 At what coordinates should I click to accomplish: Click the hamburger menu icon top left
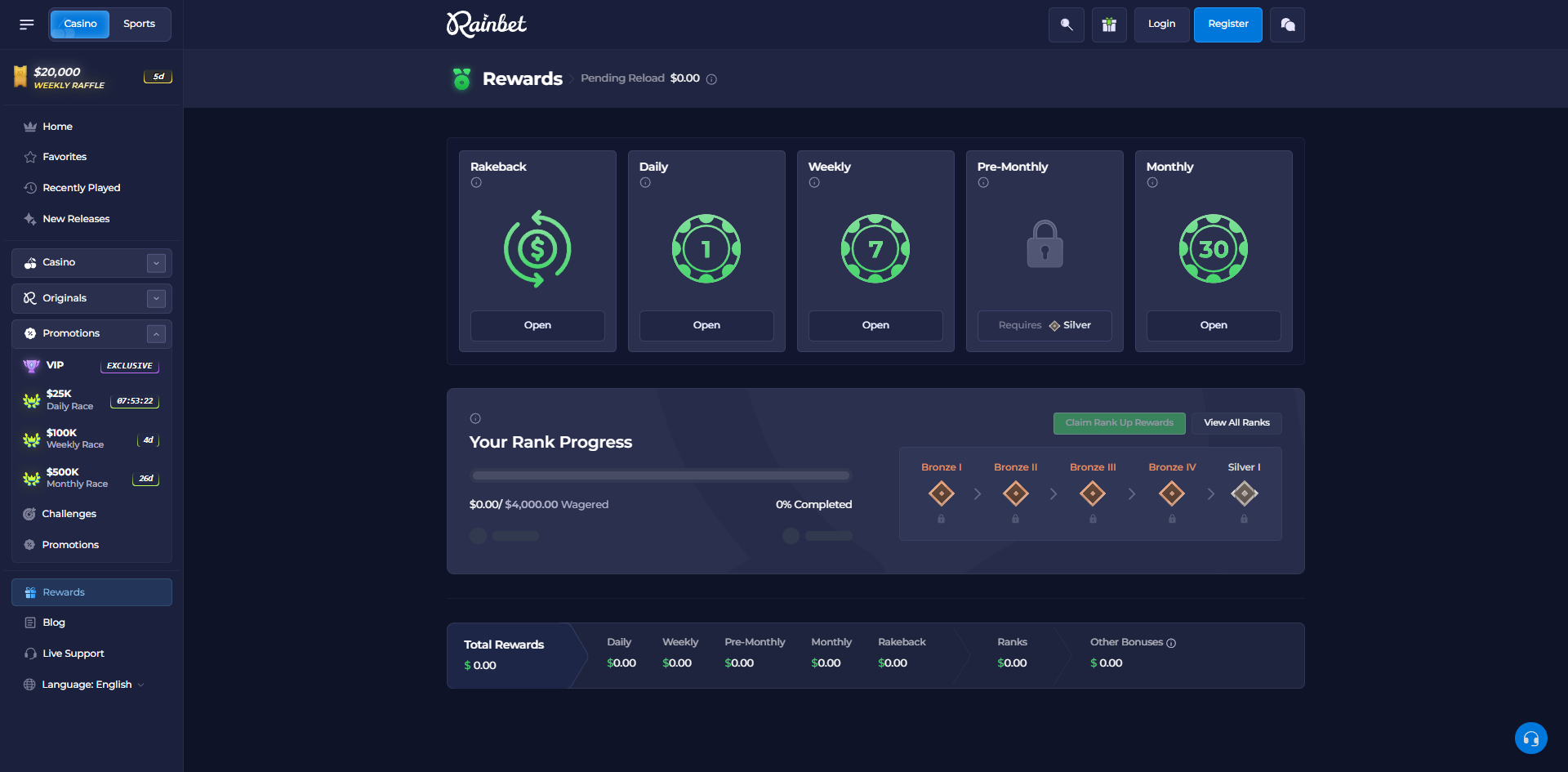[25, 24]
